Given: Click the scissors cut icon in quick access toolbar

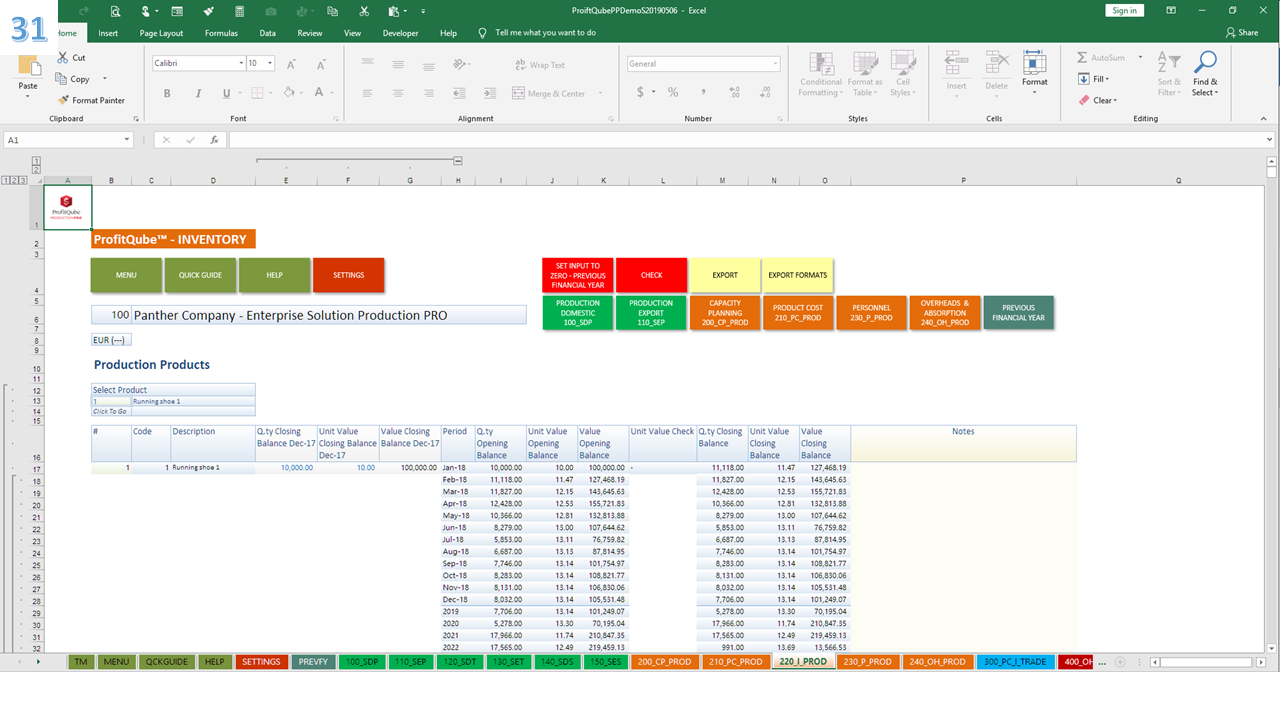Looking at the screenshot, I should click(x=364, y=11).
